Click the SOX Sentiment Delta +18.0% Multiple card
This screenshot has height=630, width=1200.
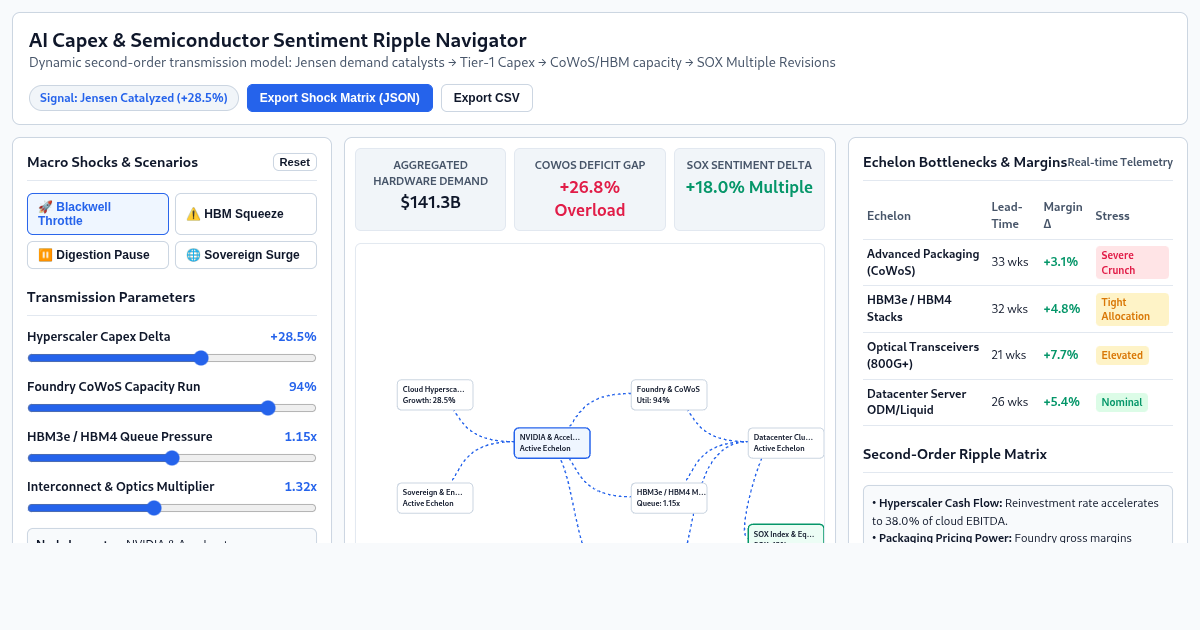[749, 190]
